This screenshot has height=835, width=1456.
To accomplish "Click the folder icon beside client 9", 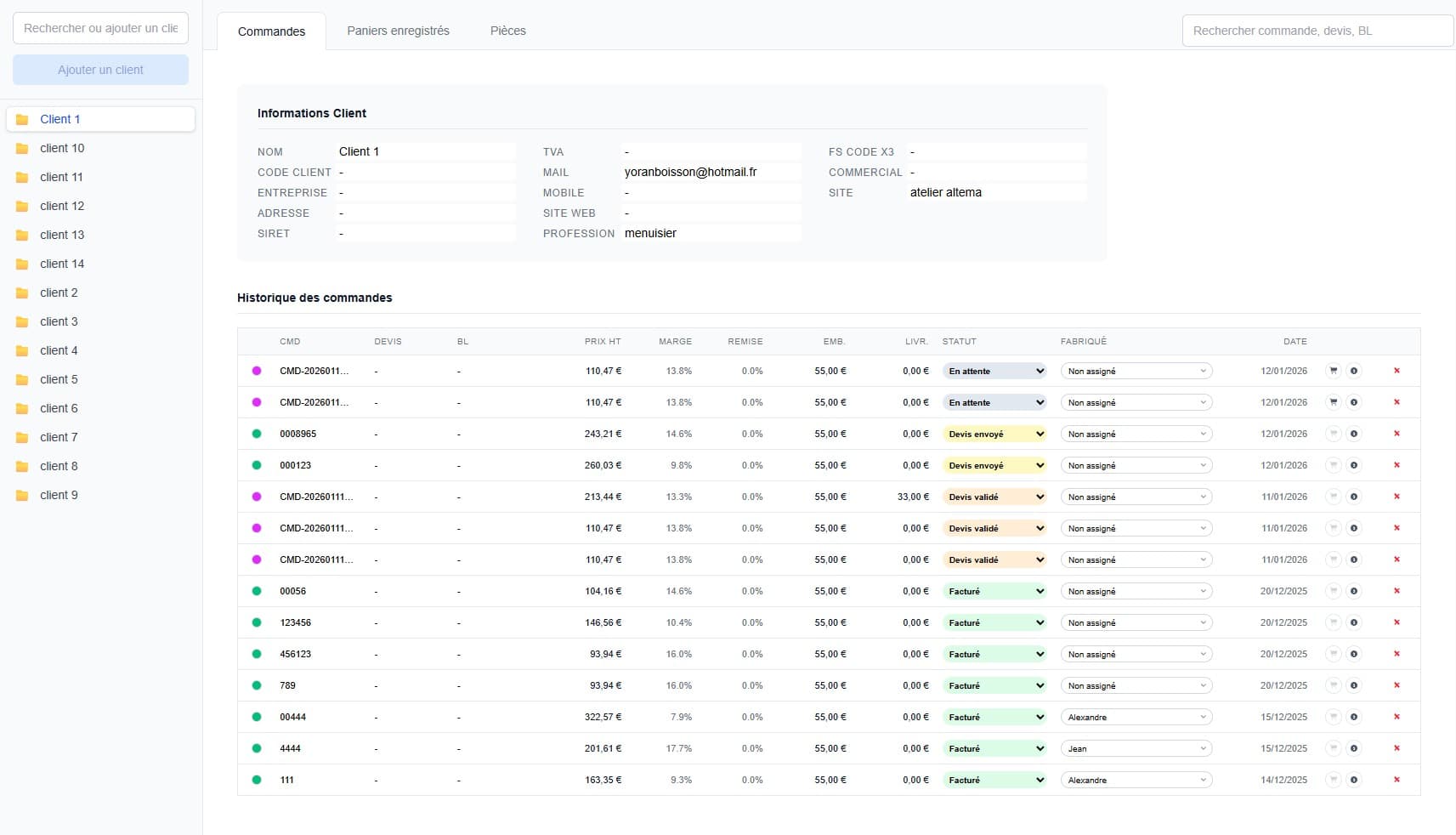I will [x=22, y=495].
